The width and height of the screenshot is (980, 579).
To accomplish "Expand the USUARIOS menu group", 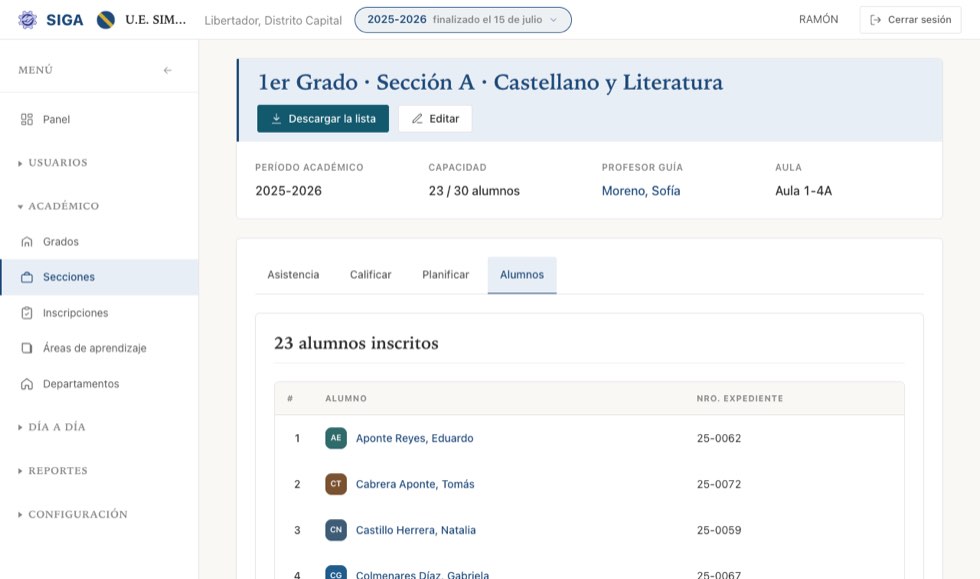I will point(53,163).
